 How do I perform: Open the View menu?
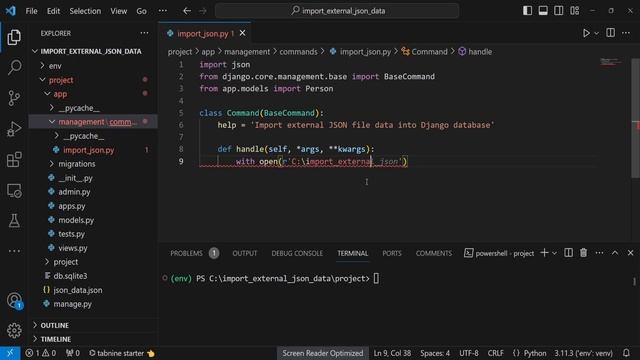click(x=118, y=11)
